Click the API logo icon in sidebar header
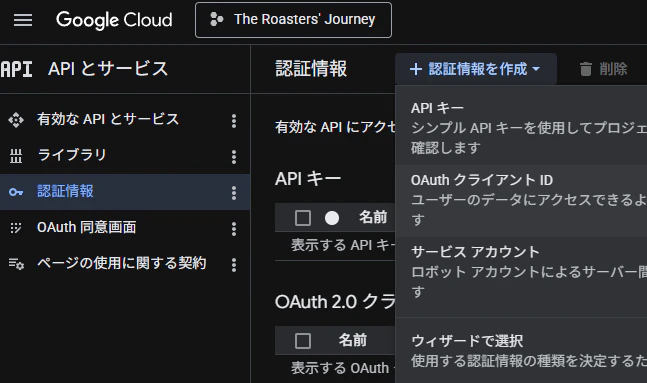Image resolution: width=647 pixels, height=383 pixels. (17, 69)
